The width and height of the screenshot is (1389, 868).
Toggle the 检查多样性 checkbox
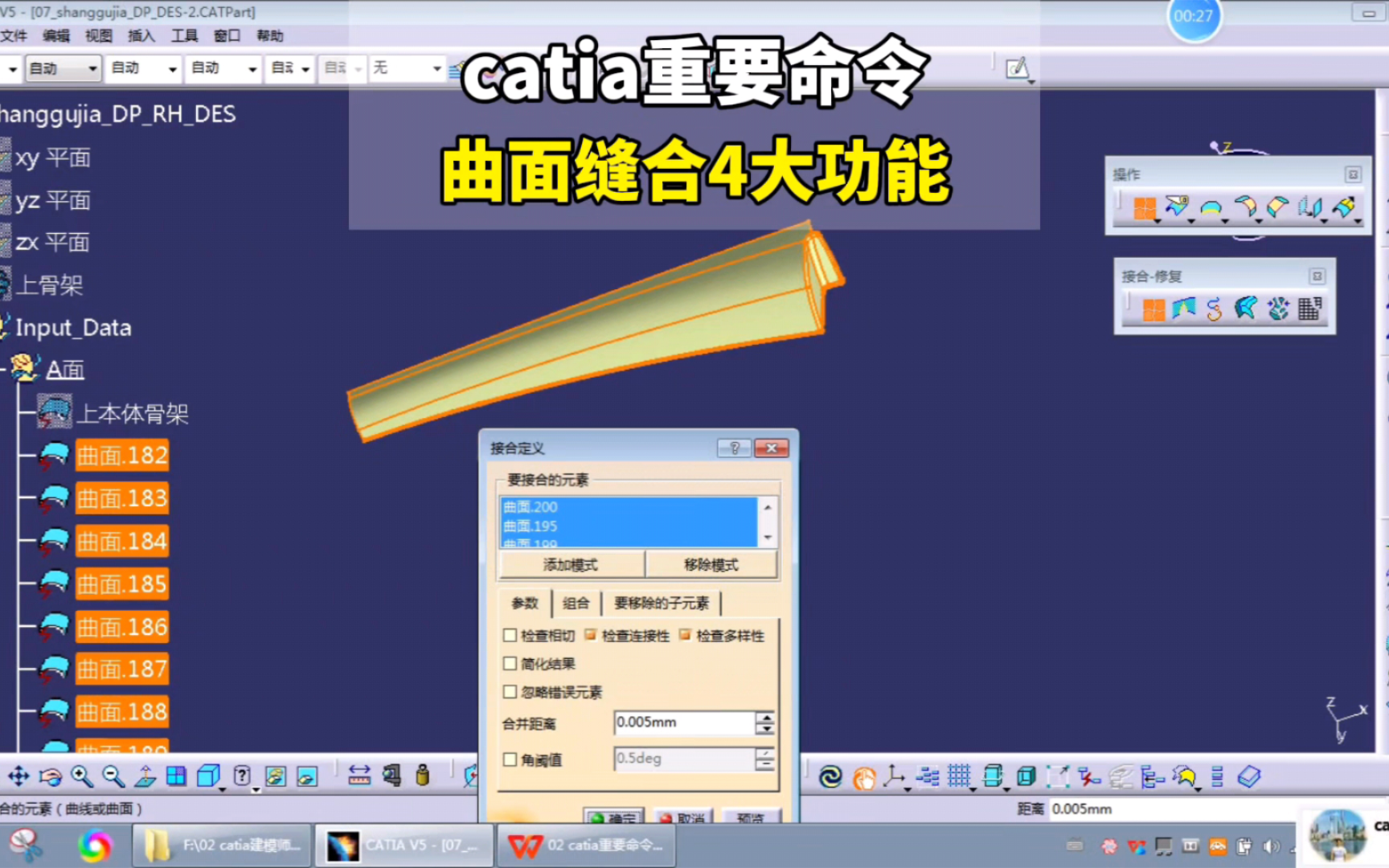click(685, 635)
